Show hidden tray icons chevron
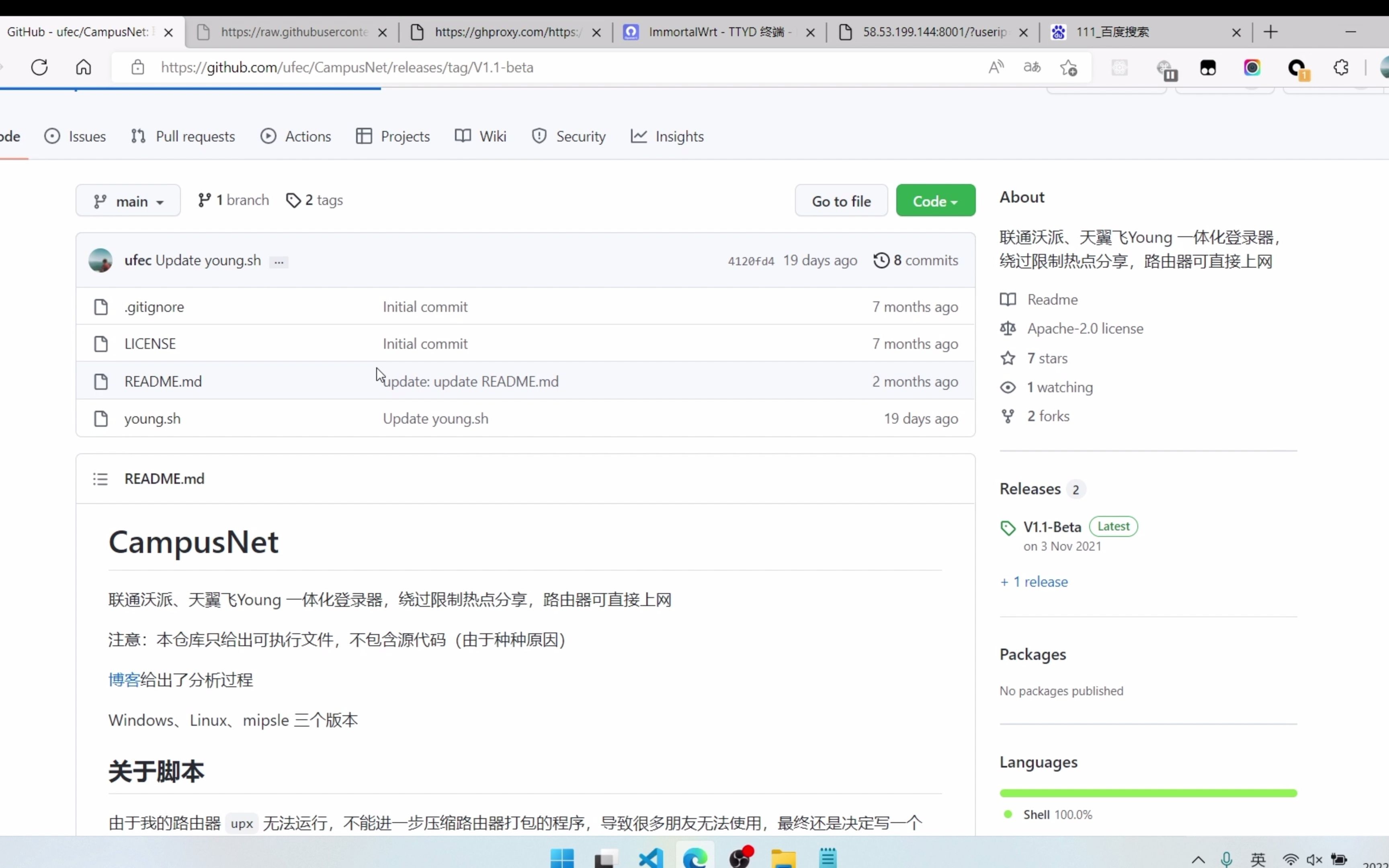 pos(1198,860)
